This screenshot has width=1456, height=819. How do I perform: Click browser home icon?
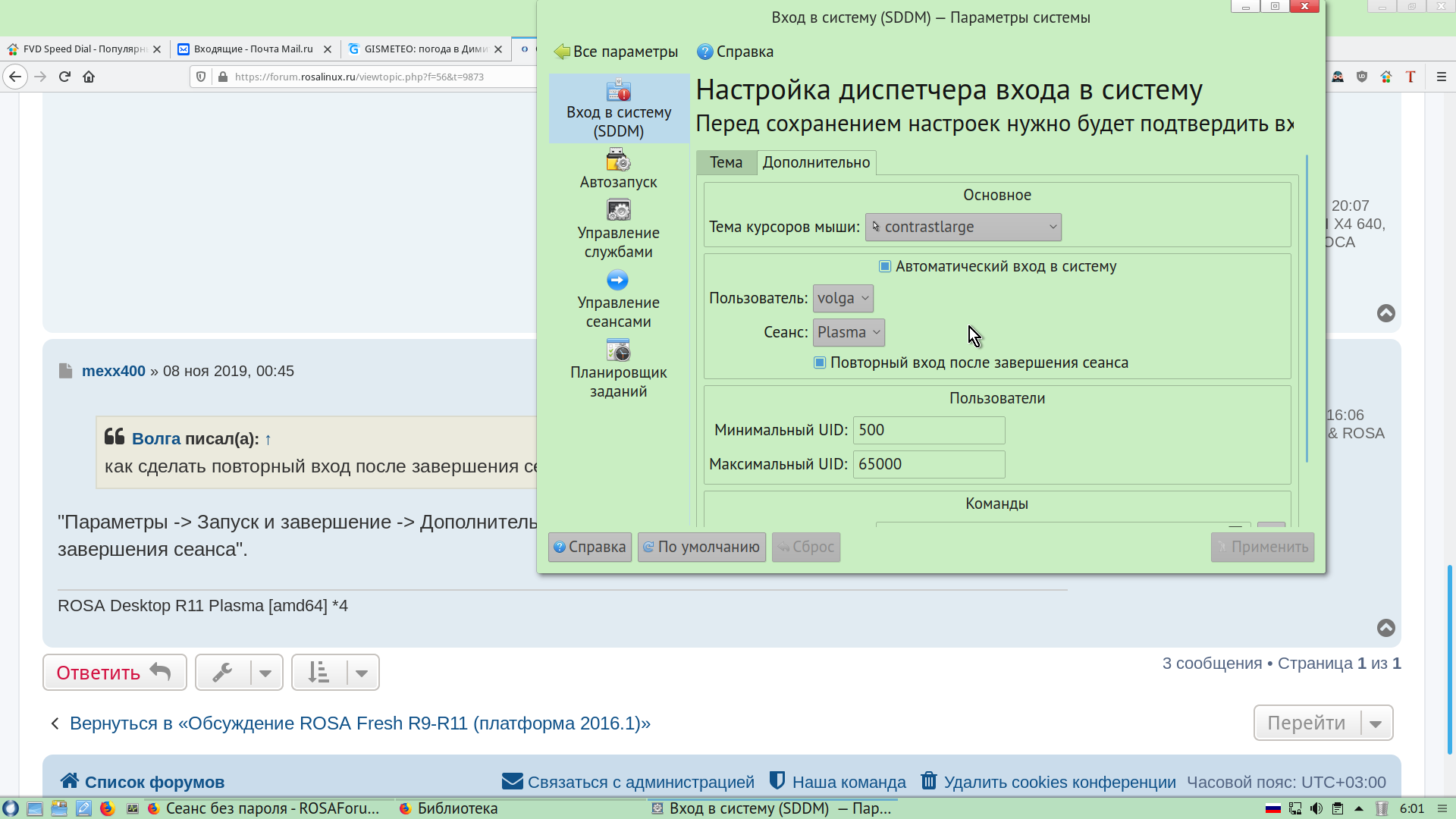(x=89, y=77)
